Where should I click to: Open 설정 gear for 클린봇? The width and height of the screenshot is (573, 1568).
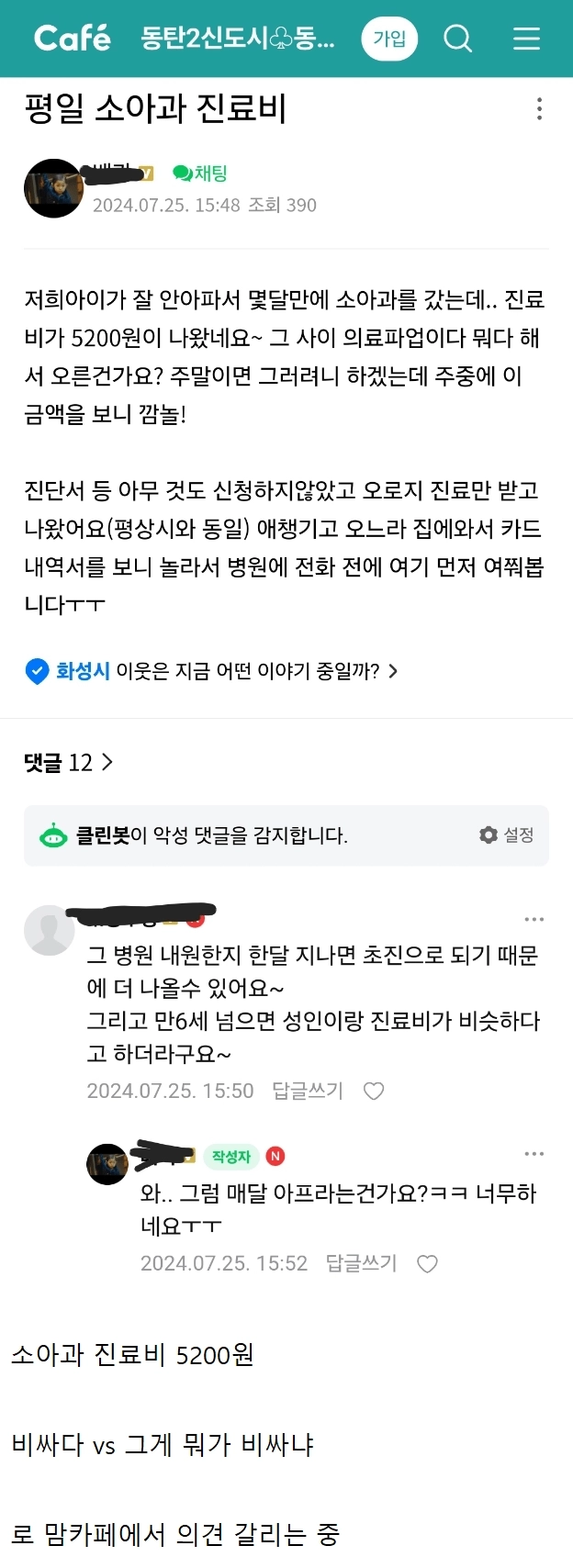click(x=506, y=834)
